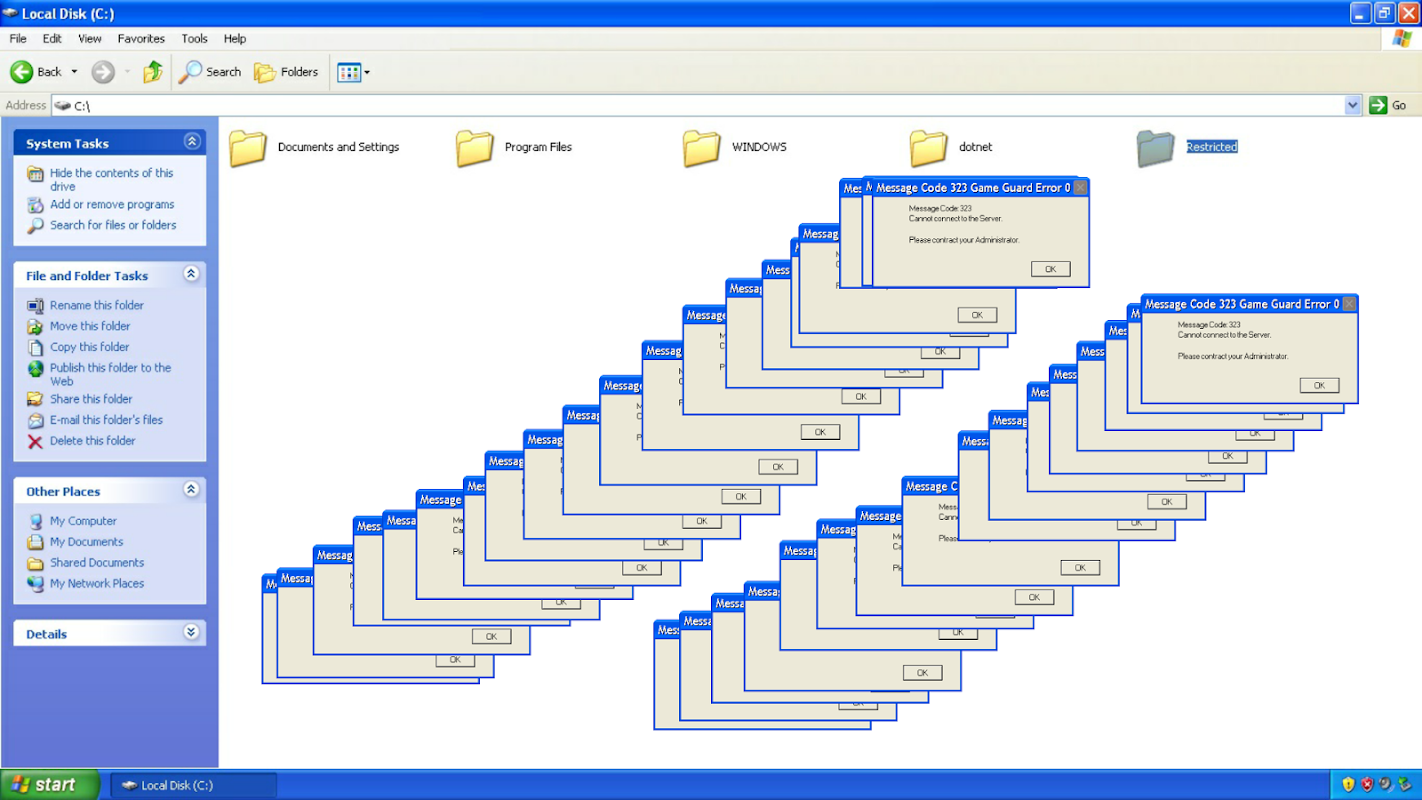Click the yellow security shield tray icon
The width and height of the screenshot is (1422, 800).
pos(1348,785)
